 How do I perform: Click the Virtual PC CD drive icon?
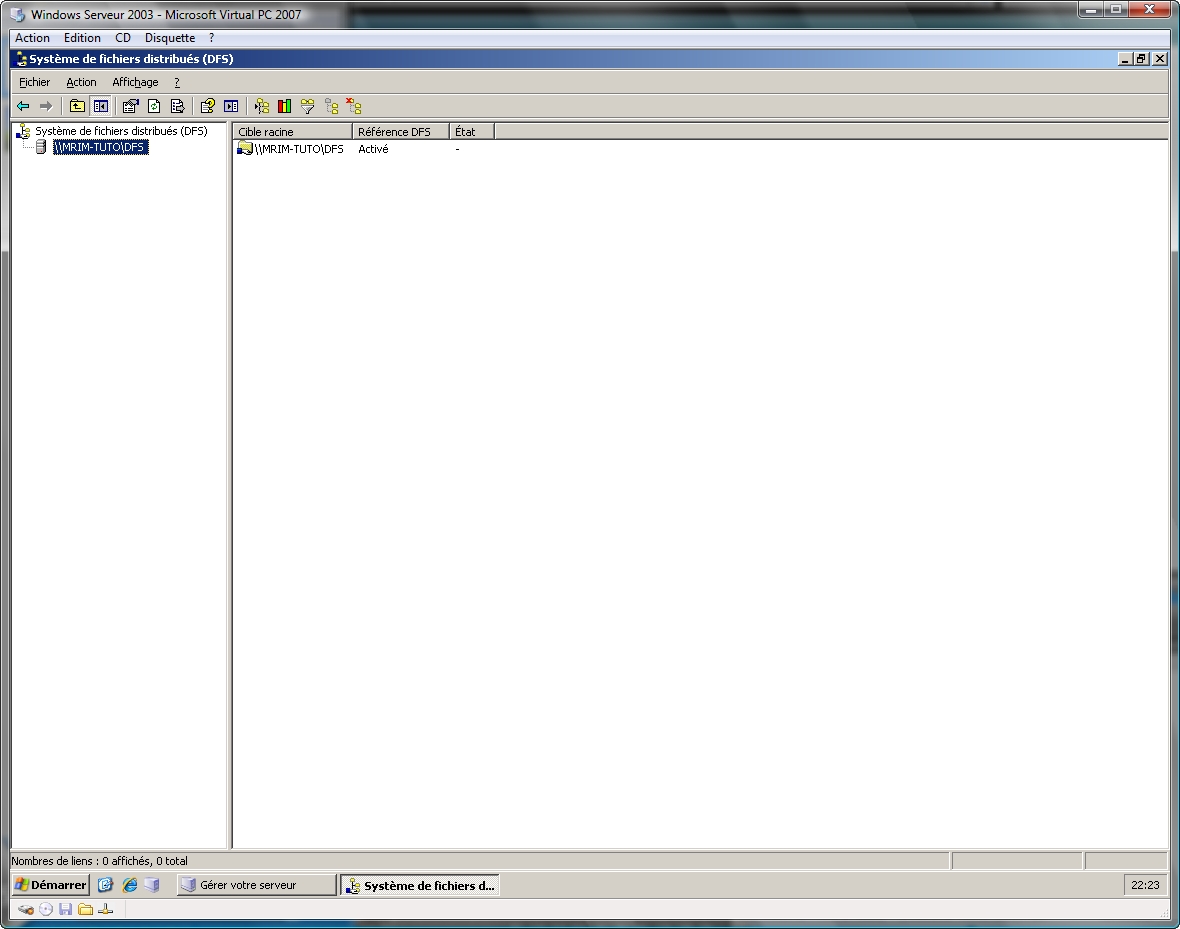click(46, 909)
